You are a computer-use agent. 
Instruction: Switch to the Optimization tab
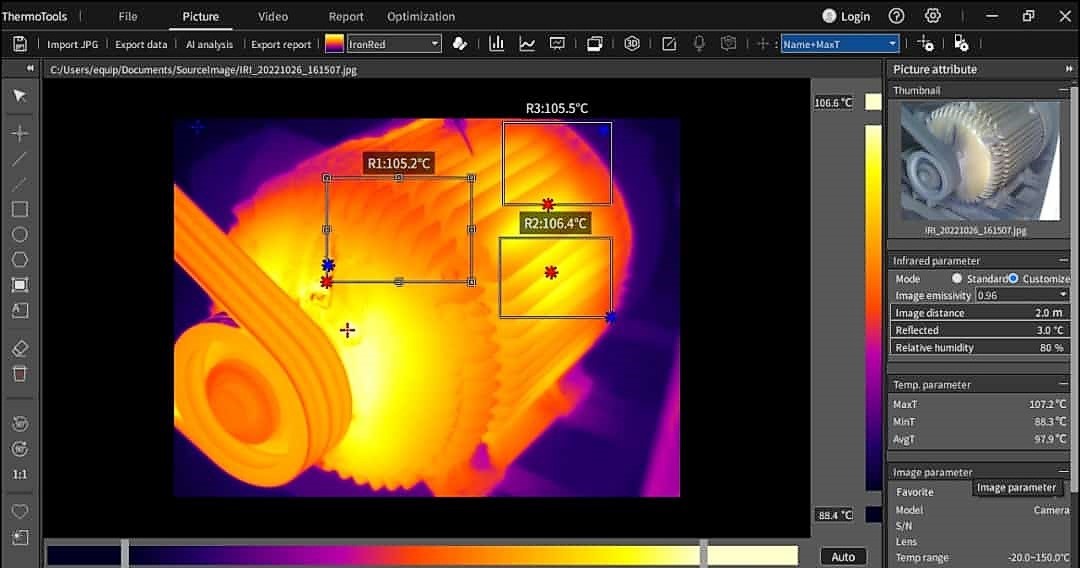[421, 16]
